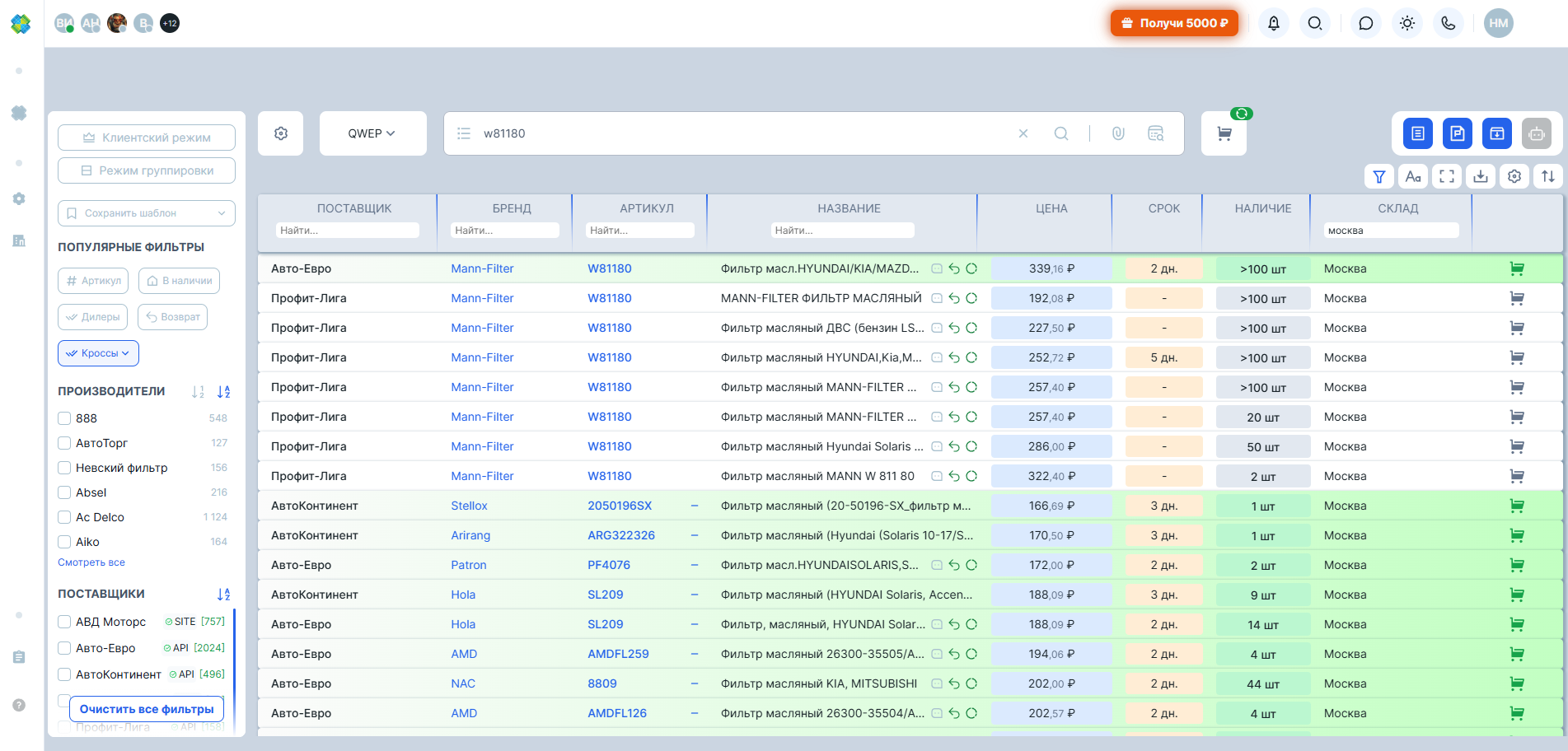Clear the w81180 search query

coord(1023,133)
